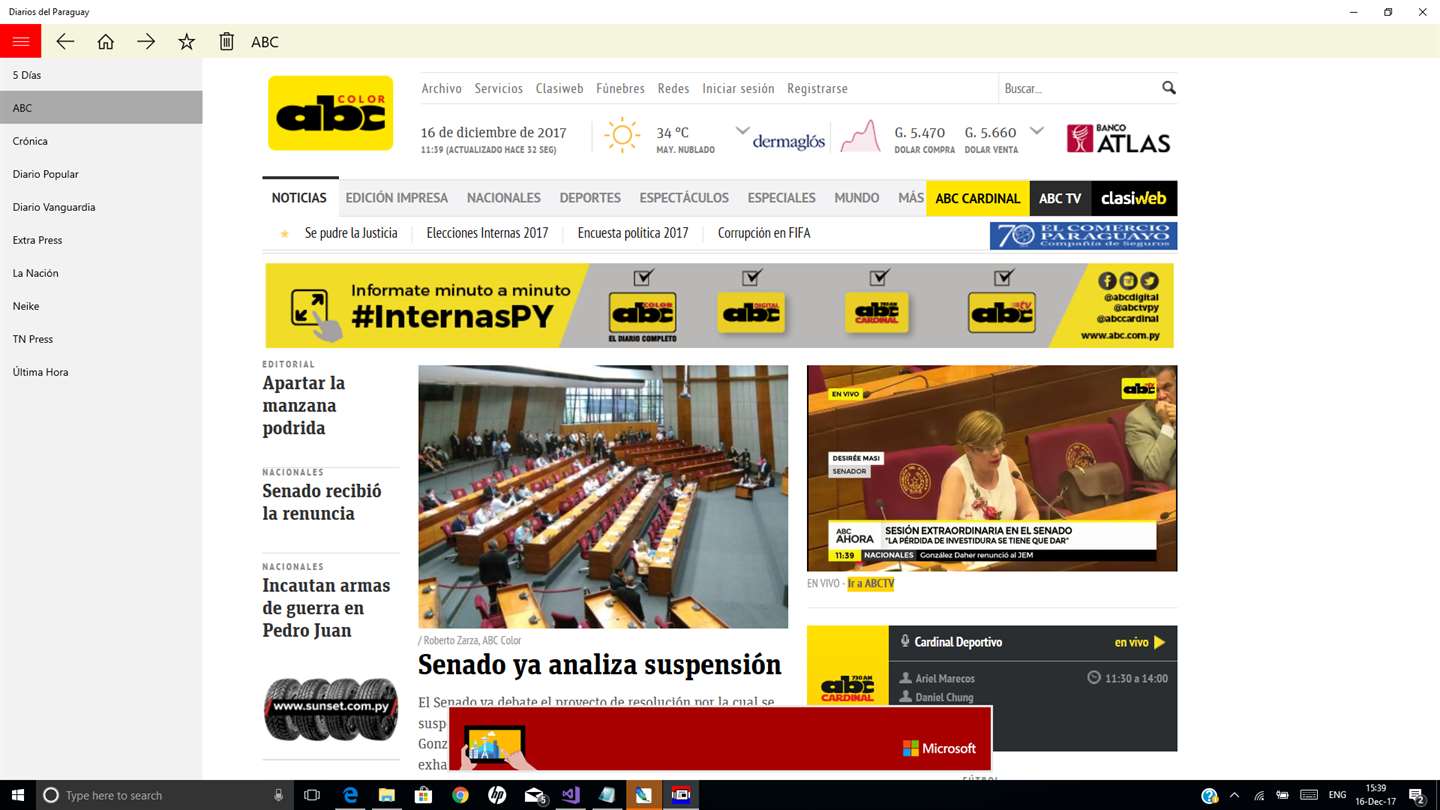Show hidden system tray icons
1440x810 pixels.
pyautogui.click(x=1234, y=795)
